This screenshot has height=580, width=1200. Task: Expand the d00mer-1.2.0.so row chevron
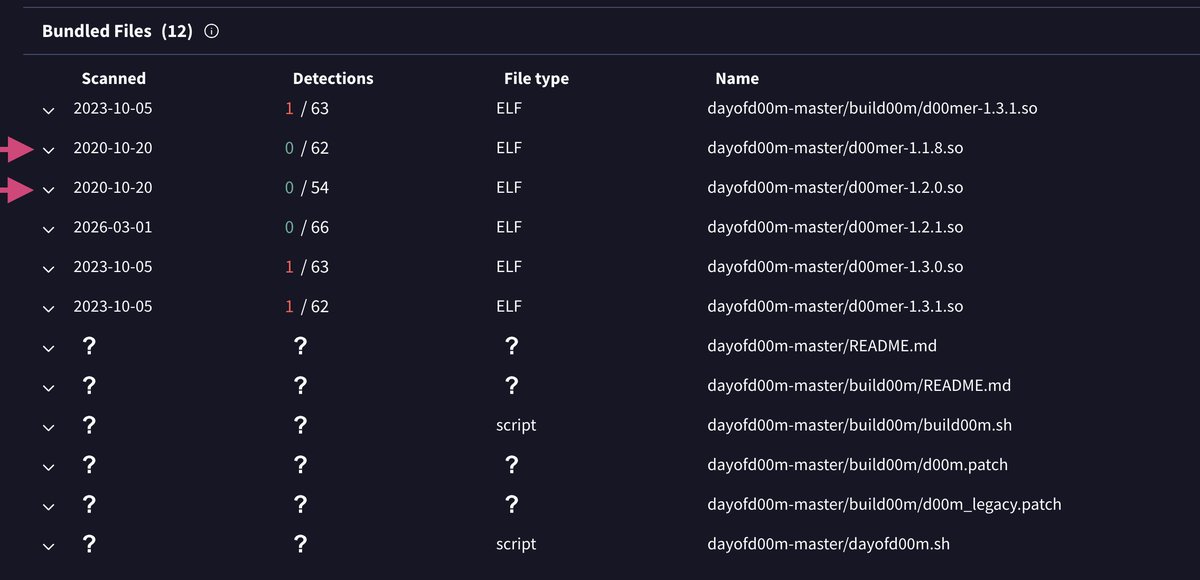coord(48,190)
